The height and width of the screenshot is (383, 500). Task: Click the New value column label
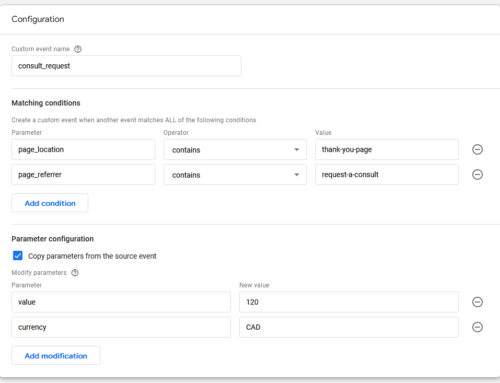pos(254,285)
